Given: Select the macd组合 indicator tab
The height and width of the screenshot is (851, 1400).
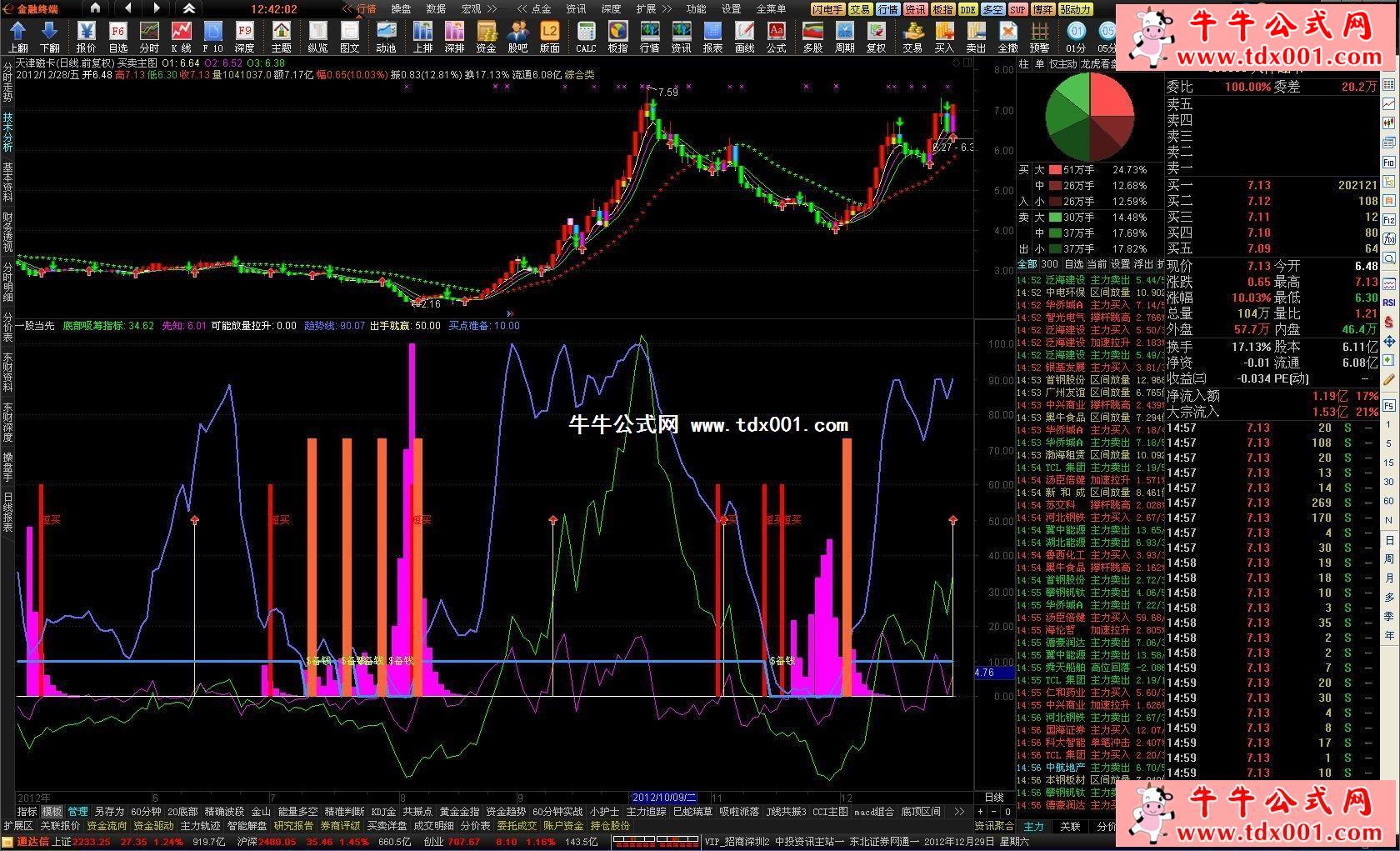Looking at the screenshot, I should coord(874,811).
